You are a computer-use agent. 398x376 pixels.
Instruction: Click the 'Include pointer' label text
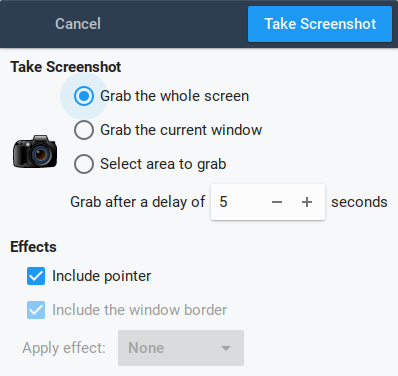click(102, 276)
